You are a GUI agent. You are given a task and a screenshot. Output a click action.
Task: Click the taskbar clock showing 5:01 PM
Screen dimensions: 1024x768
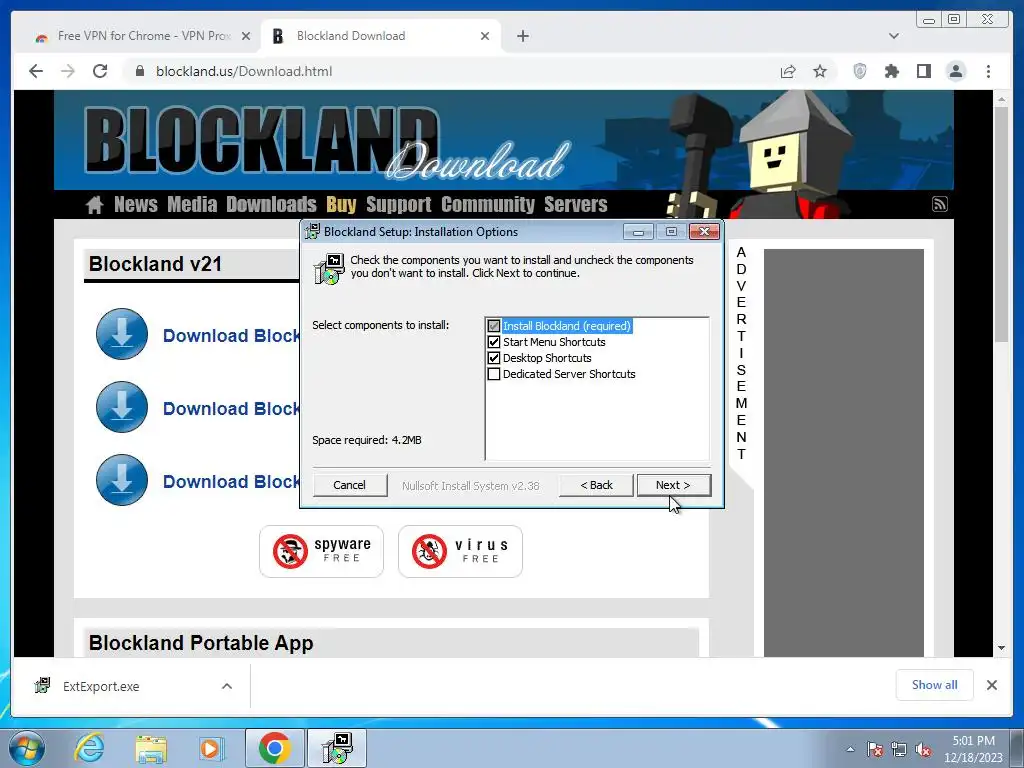point(973,749)
